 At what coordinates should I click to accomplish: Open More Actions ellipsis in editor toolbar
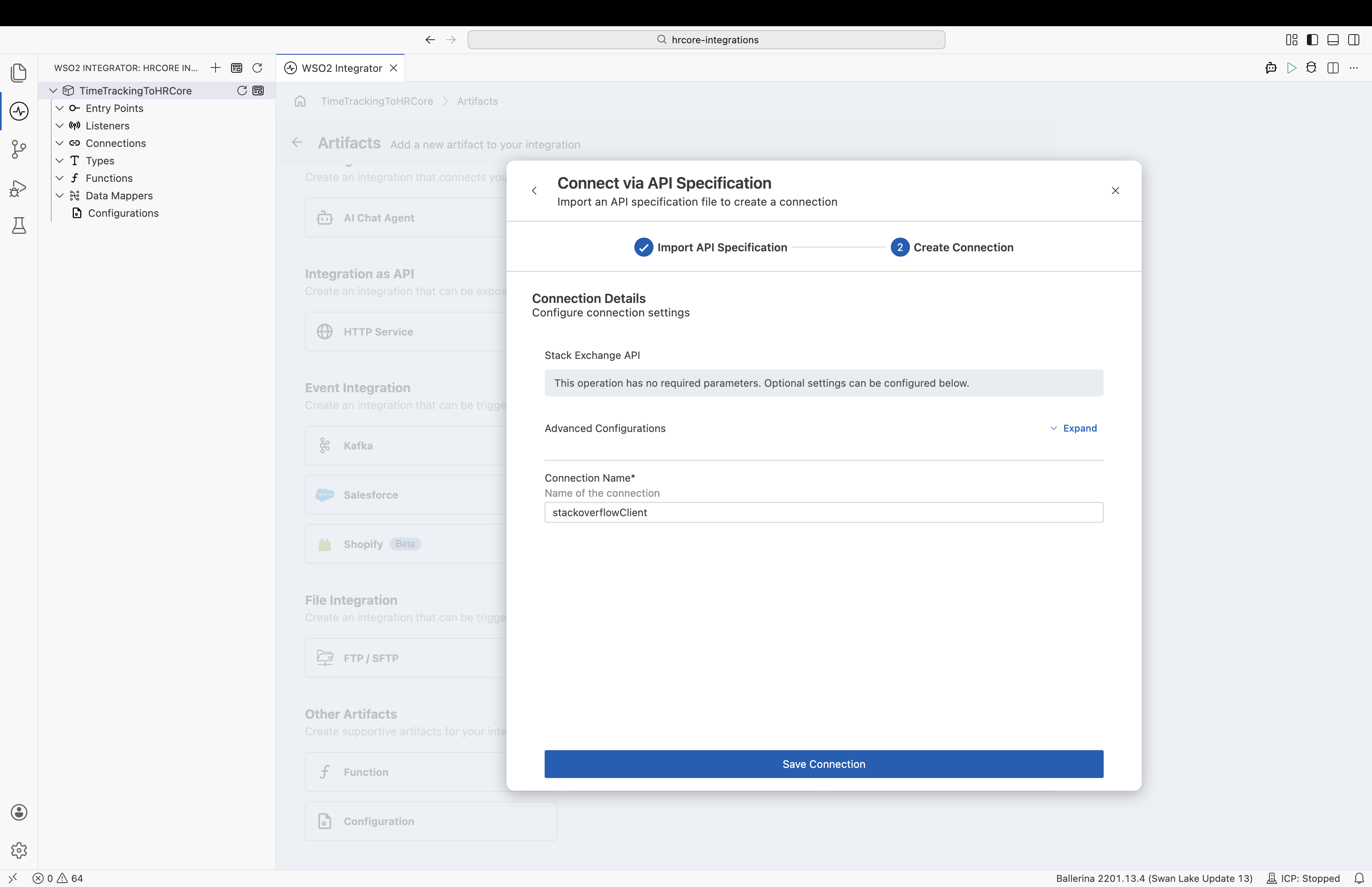point(1354,68)
